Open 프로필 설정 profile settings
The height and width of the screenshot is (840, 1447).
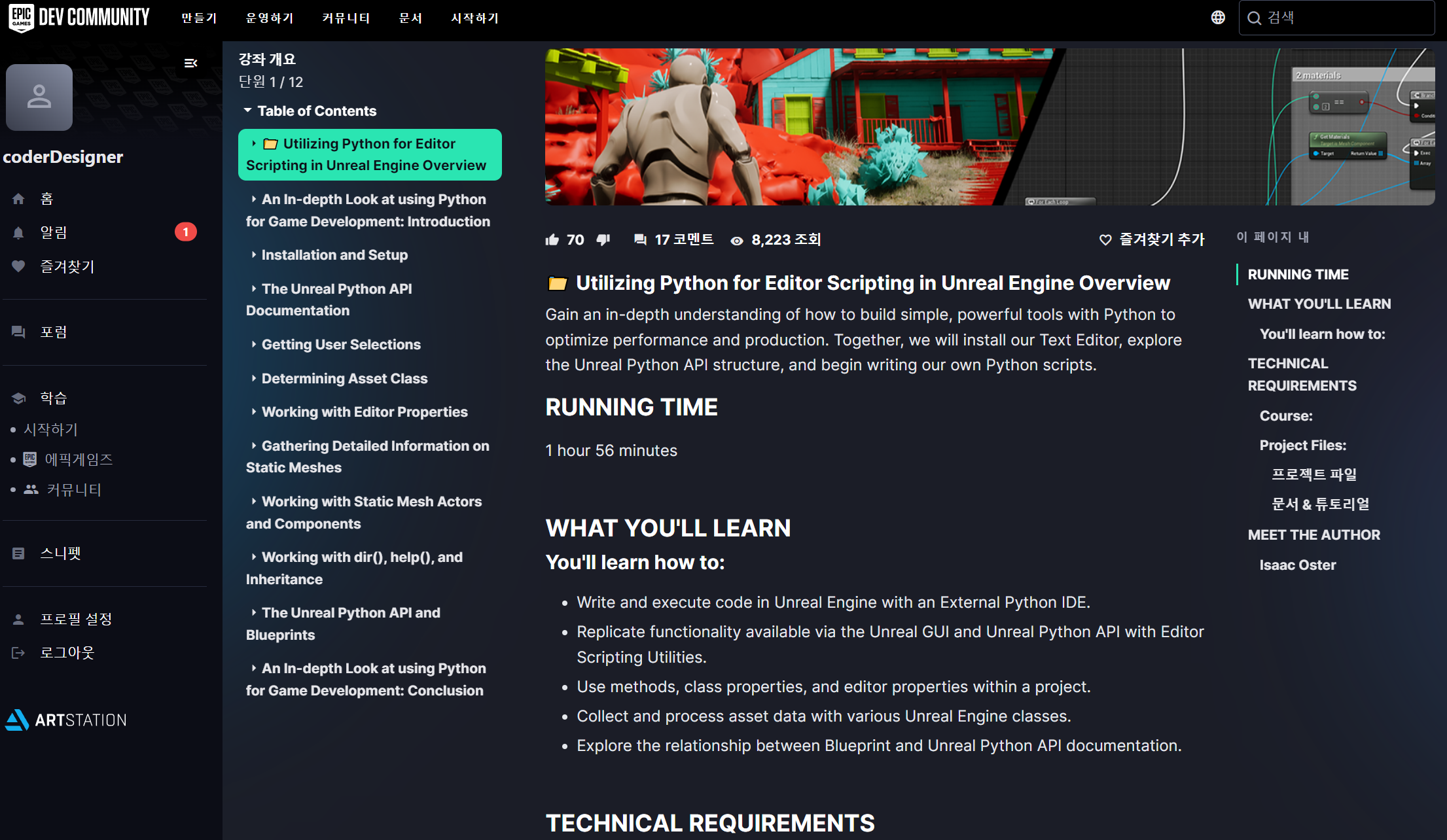76,619
